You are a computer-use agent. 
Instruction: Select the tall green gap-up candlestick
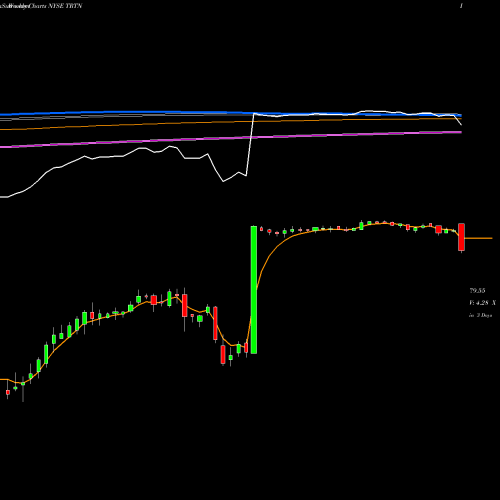(254, 290)
